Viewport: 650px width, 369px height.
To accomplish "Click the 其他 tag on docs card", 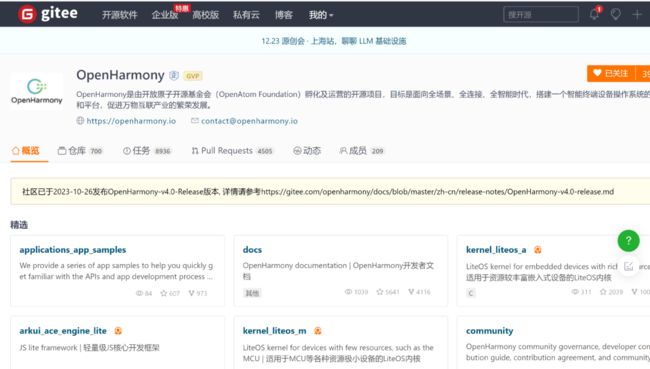I will point(252,293).
